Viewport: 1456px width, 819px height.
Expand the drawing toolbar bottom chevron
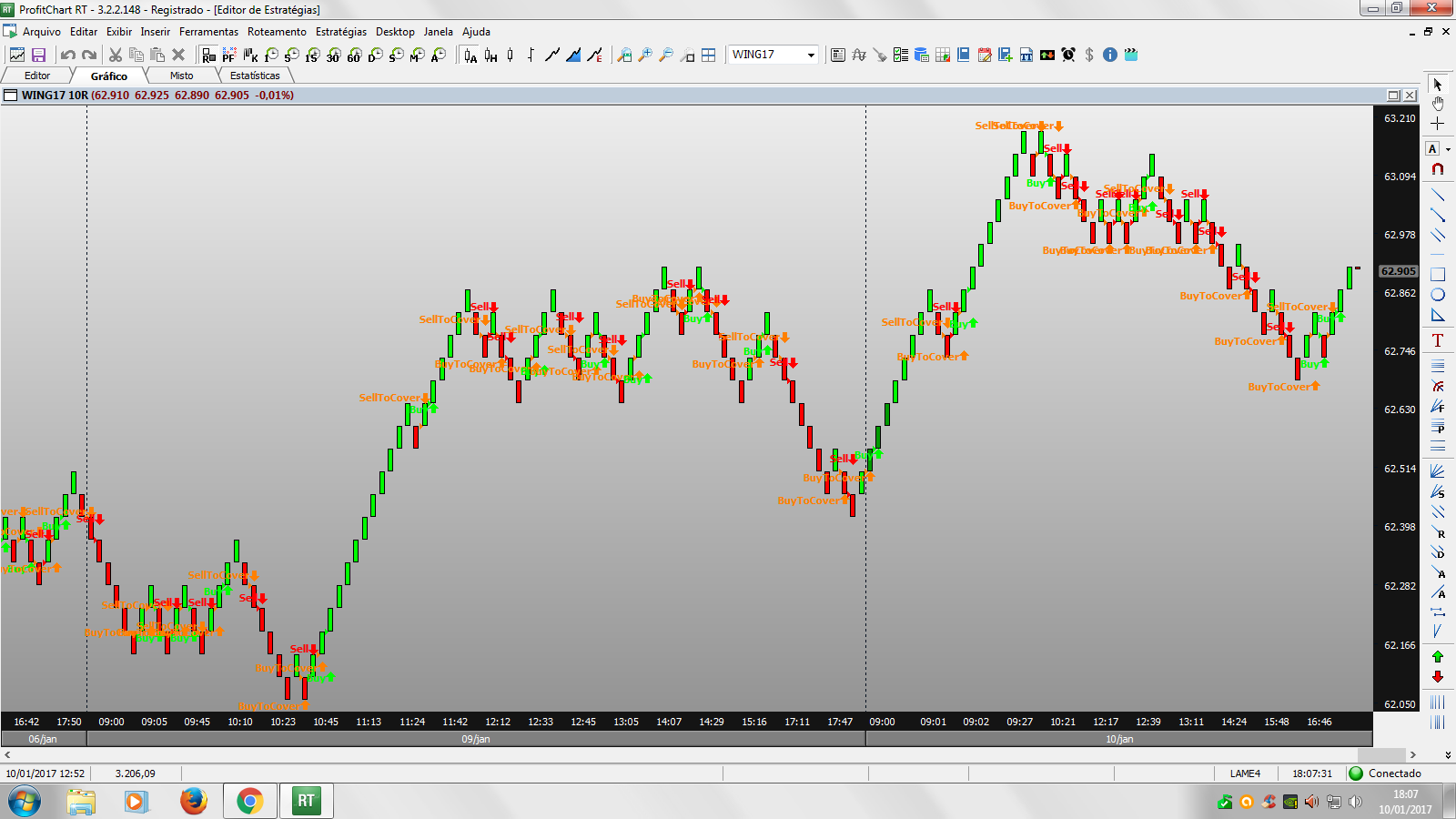1448,755
